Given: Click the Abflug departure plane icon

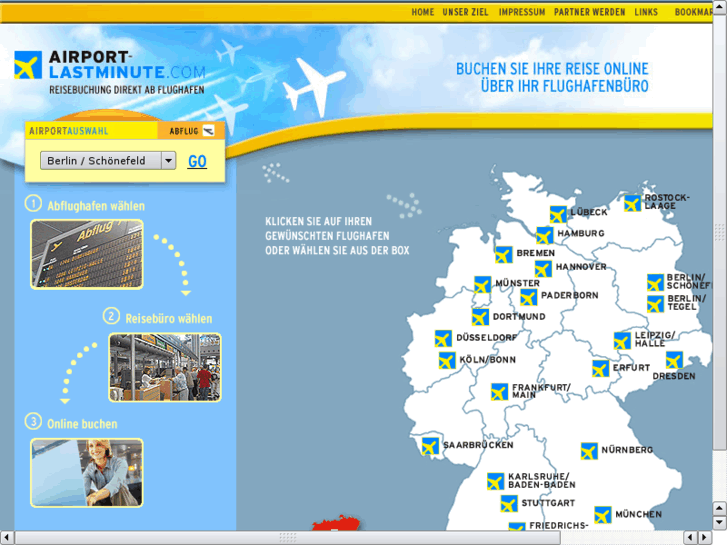Looking at the screenshot, I should click(x=209, y=131).
